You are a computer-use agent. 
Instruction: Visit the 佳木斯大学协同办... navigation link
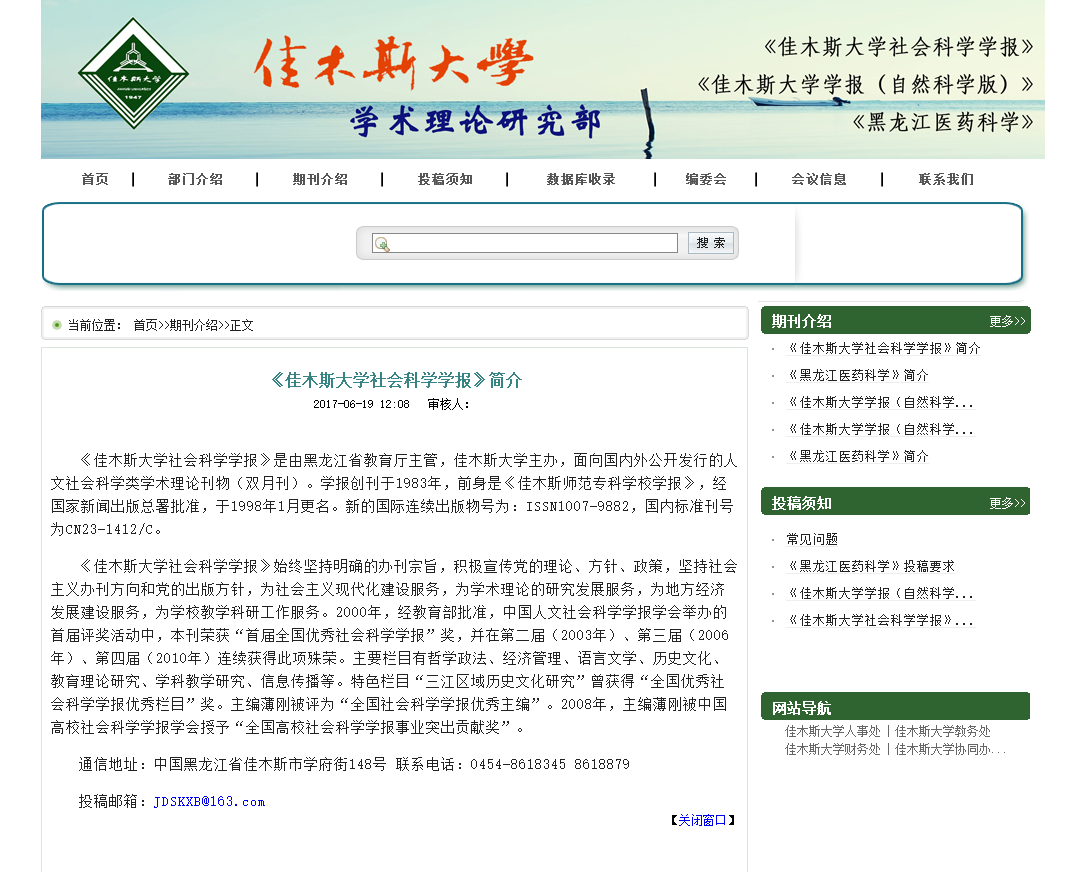coord(950,749)
